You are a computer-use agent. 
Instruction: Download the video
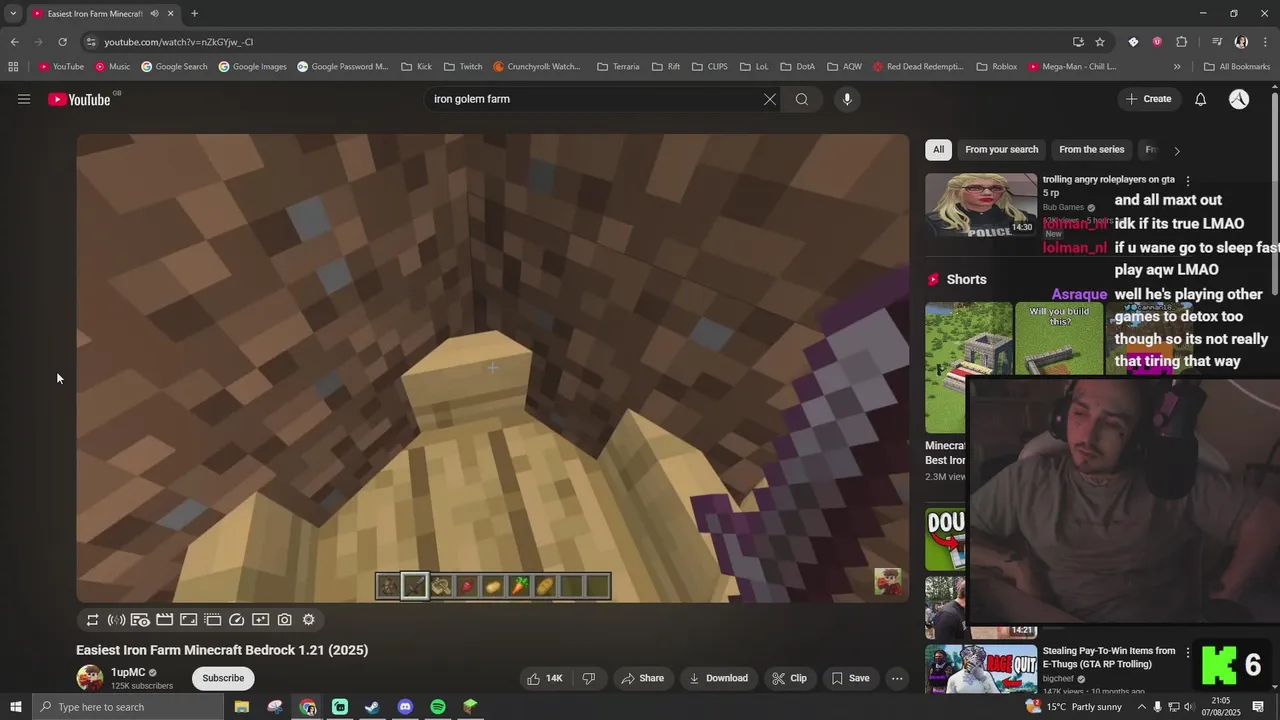[718, 678]
